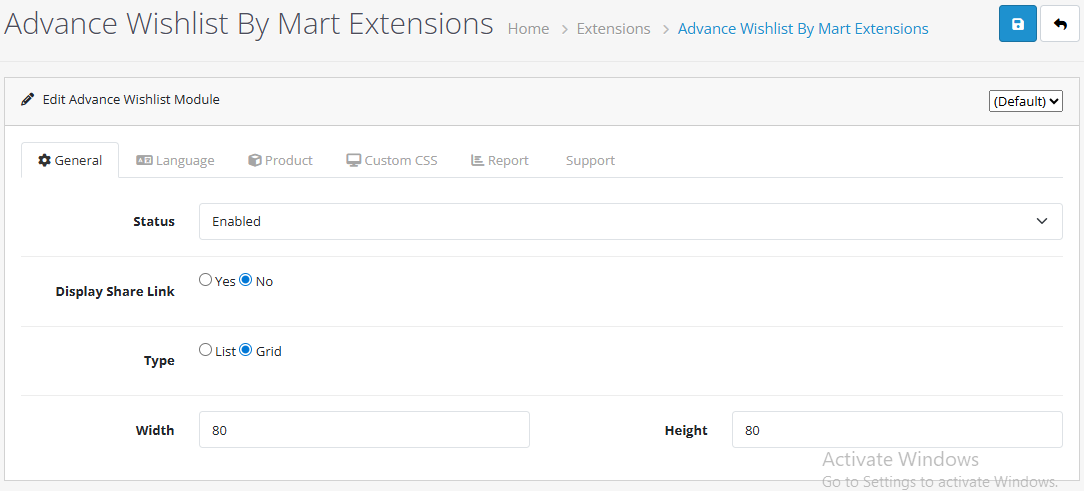Click the cube icon on Product tab
The width and height of the screenshot is (1084, 491).
point(255,160)
